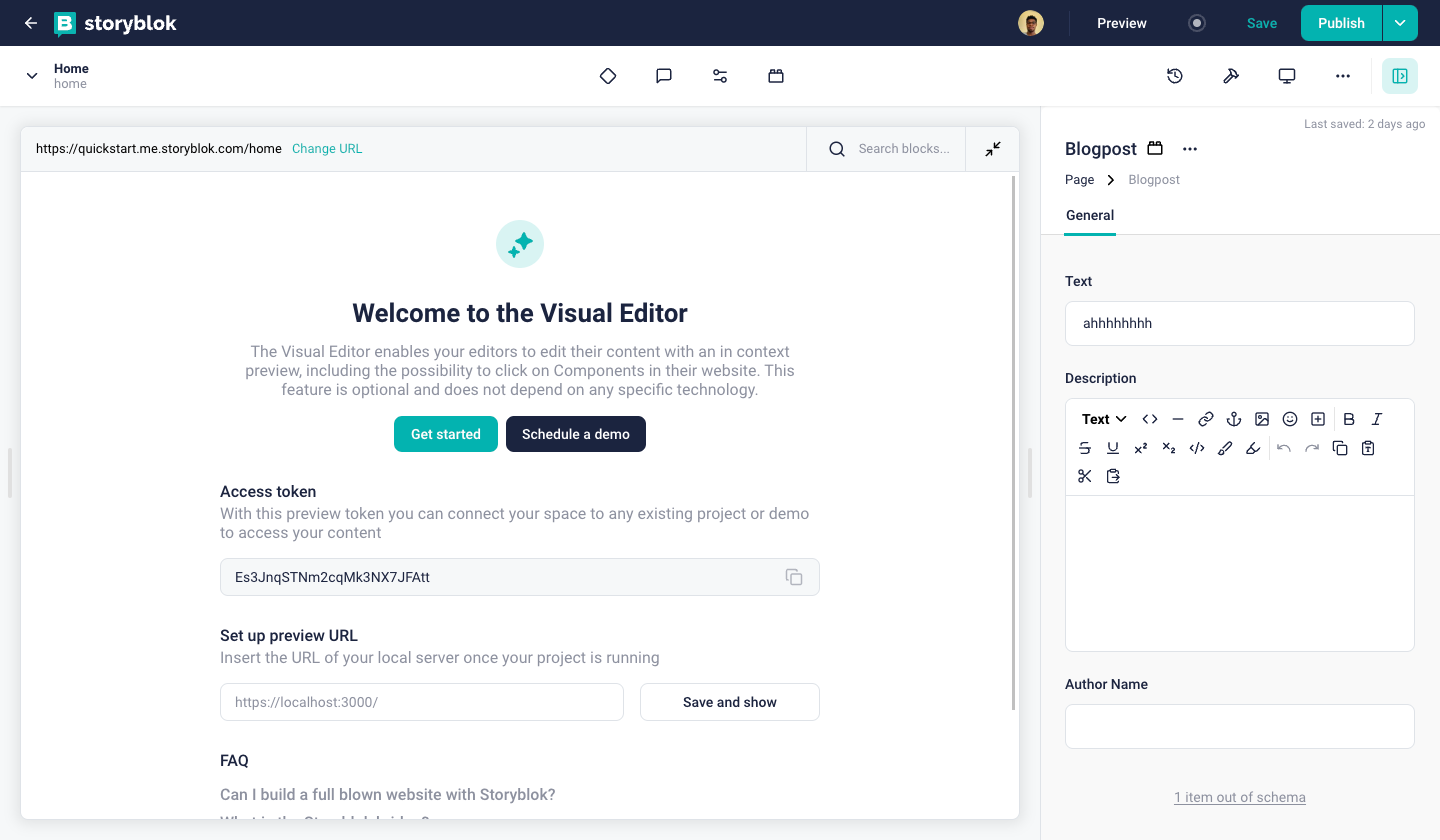Select the General tab
The width and height of the screenshot is (1440, 840).
click(x=1090, y=215)
